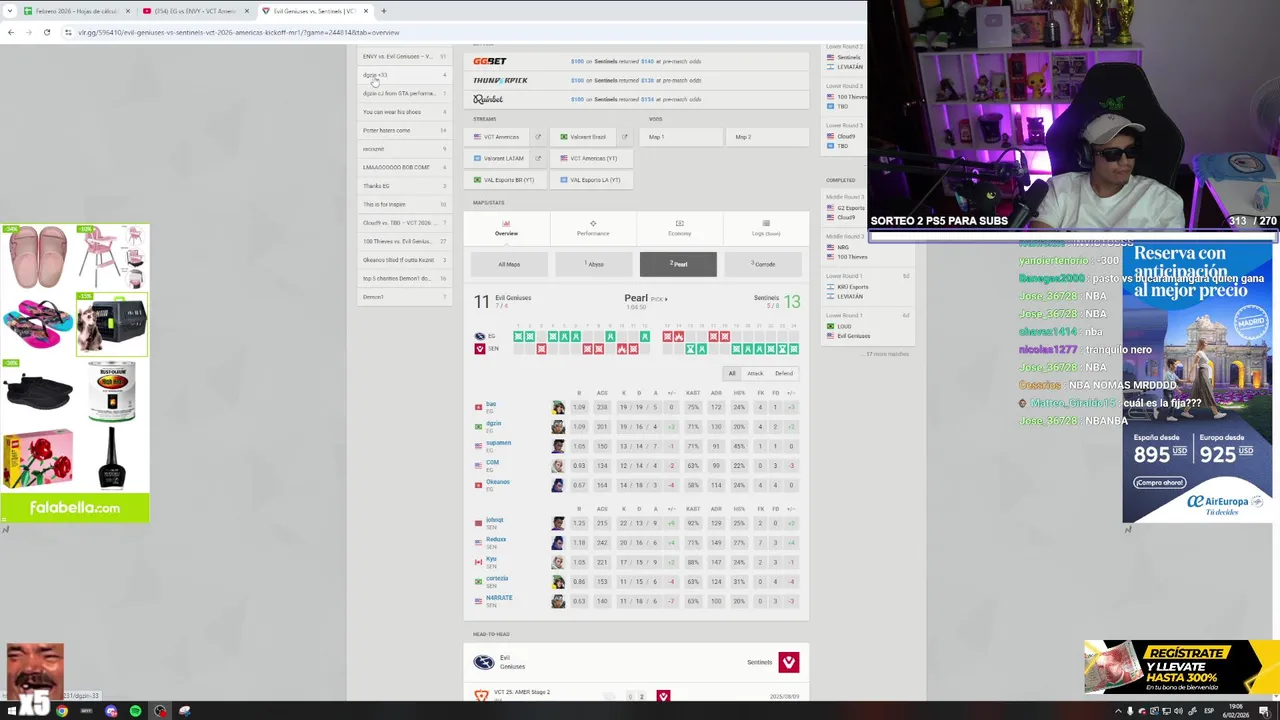Screen dimensions: 1280x720
Task: Select the Abyss map tab
Action: (x=594, y=264)
